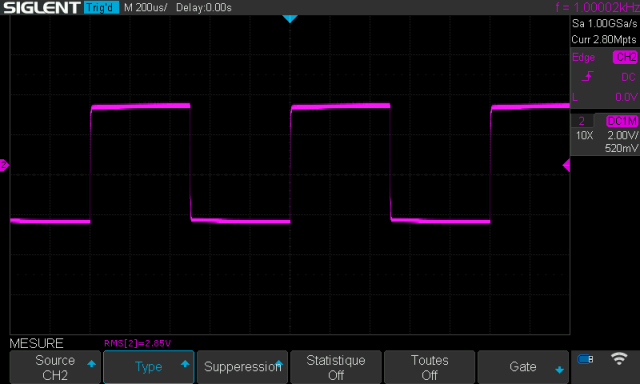Open the Source CH2 selection menu

tap(55, 367)
